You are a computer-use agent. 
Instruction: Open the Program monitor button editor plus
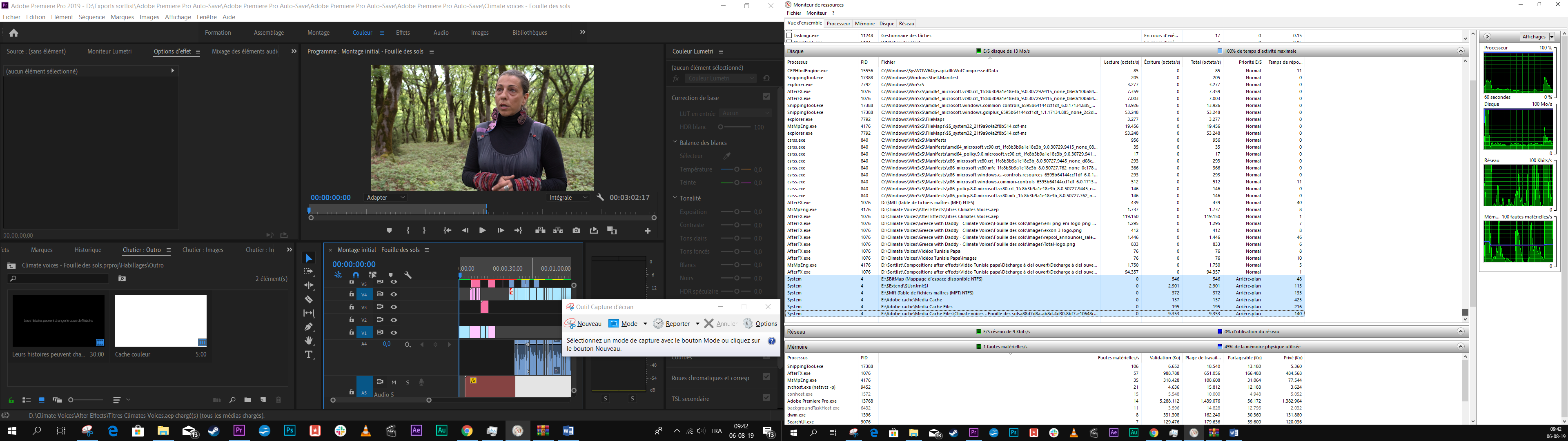click(648, 231)
